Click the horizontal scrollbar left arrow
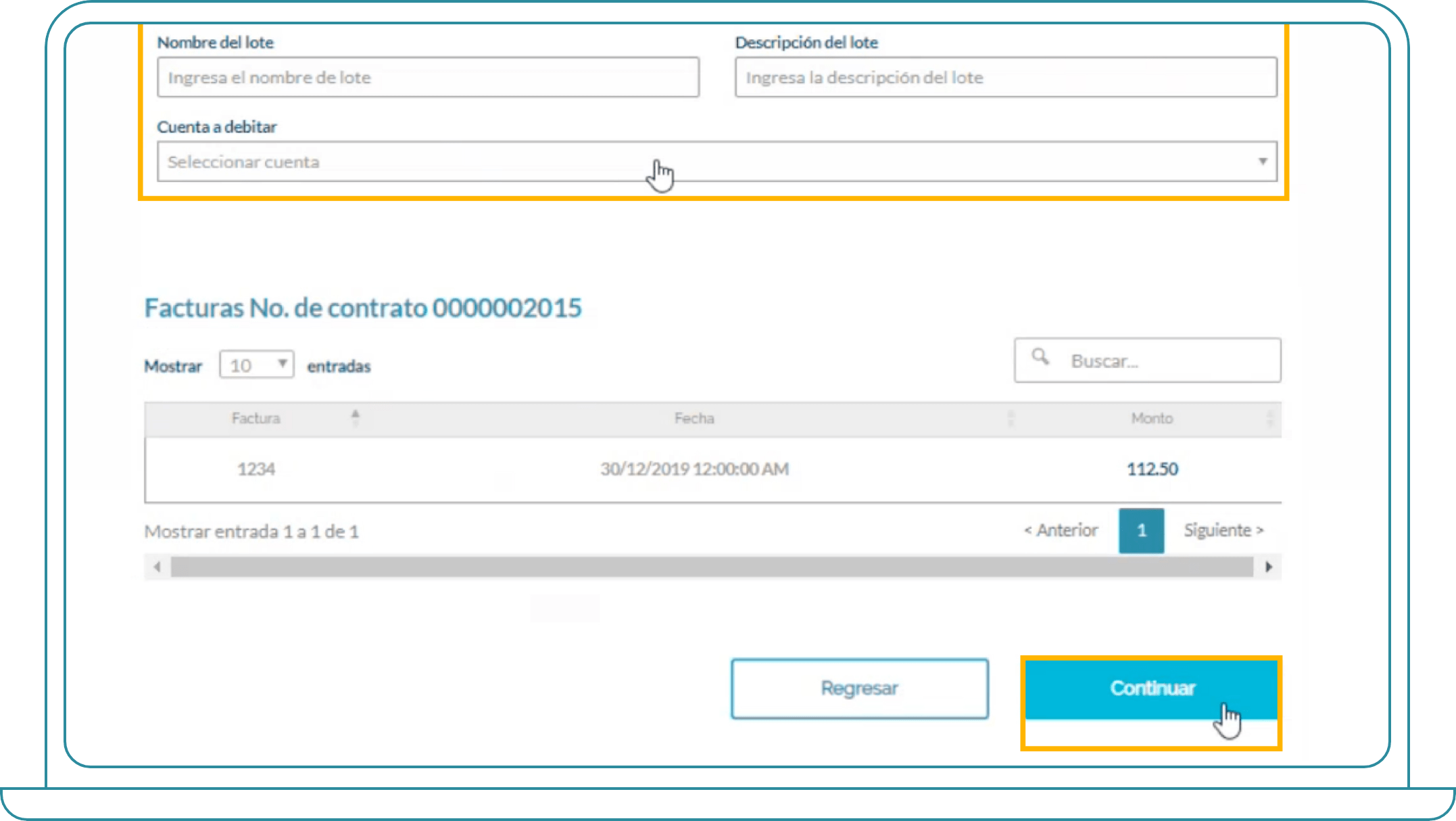 coord(157,567)
